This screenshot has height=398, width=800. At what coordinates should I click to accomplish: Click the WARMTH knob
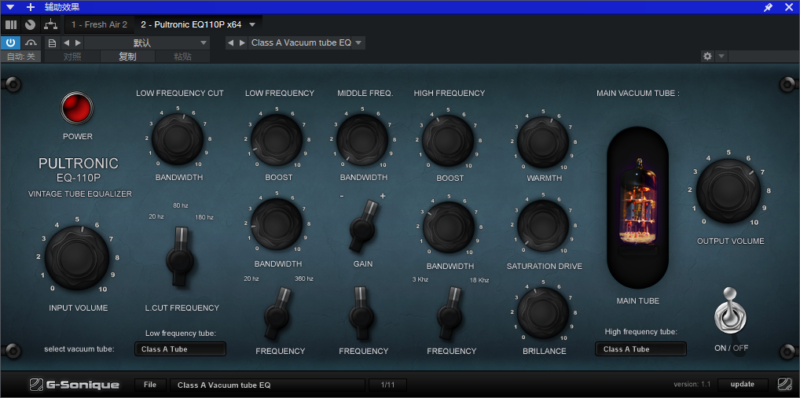click(x=543, y=142)
